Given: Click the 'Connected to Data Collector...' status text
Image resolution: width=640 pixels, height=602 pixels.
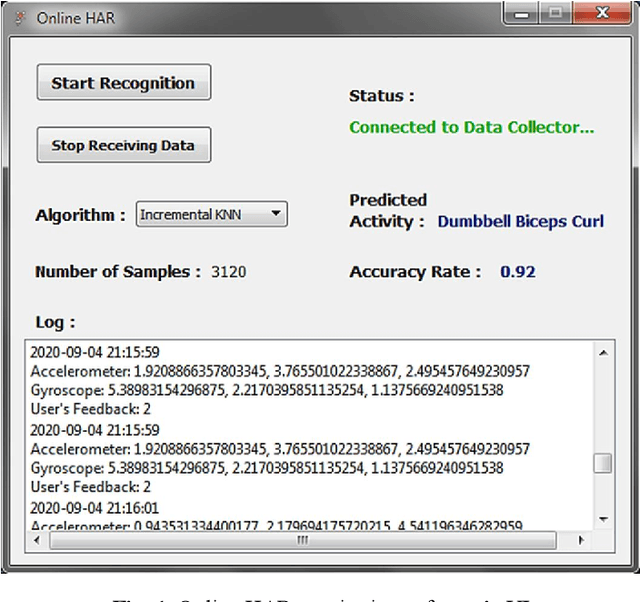Looking at the screenshot, I should click(471, 128).
